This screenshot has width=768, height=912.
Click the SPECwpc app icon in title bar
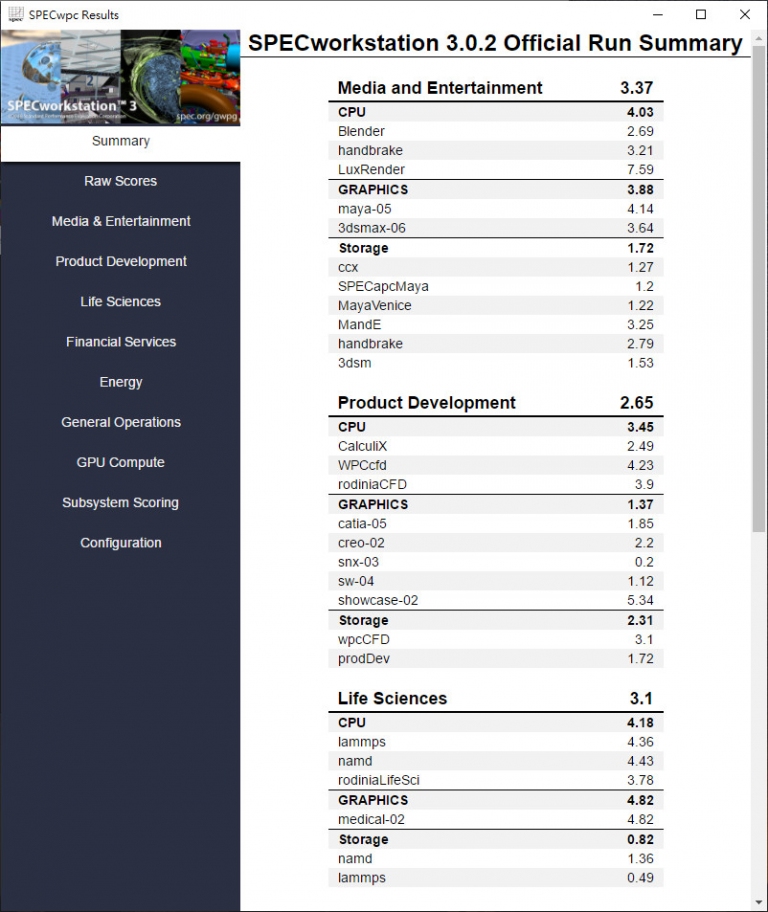pyautogui.click(x=16, y=15)
